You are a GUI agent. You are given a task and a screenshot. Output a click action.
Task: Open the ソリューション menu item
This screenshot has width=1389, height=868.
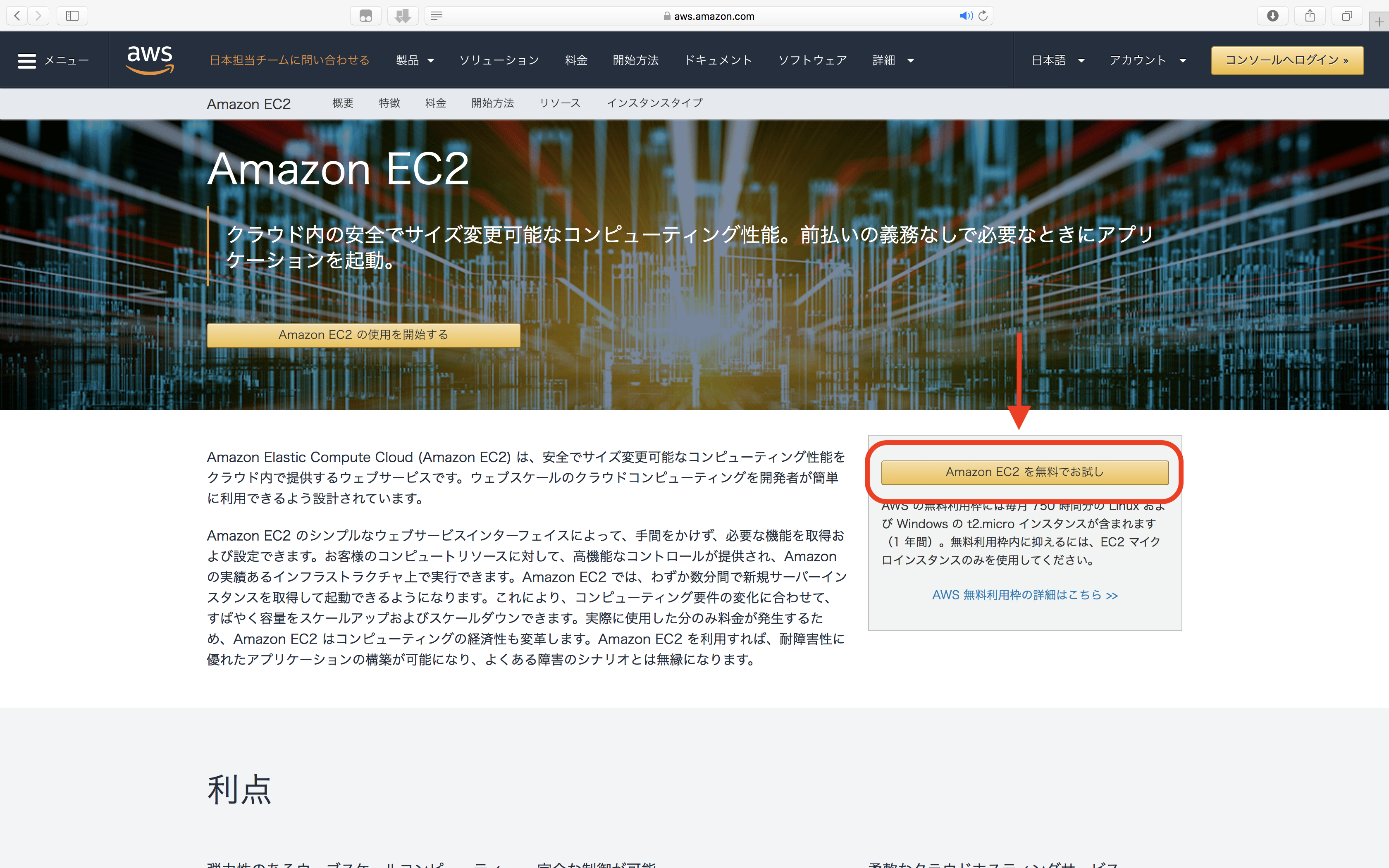(x=499, y=60)
